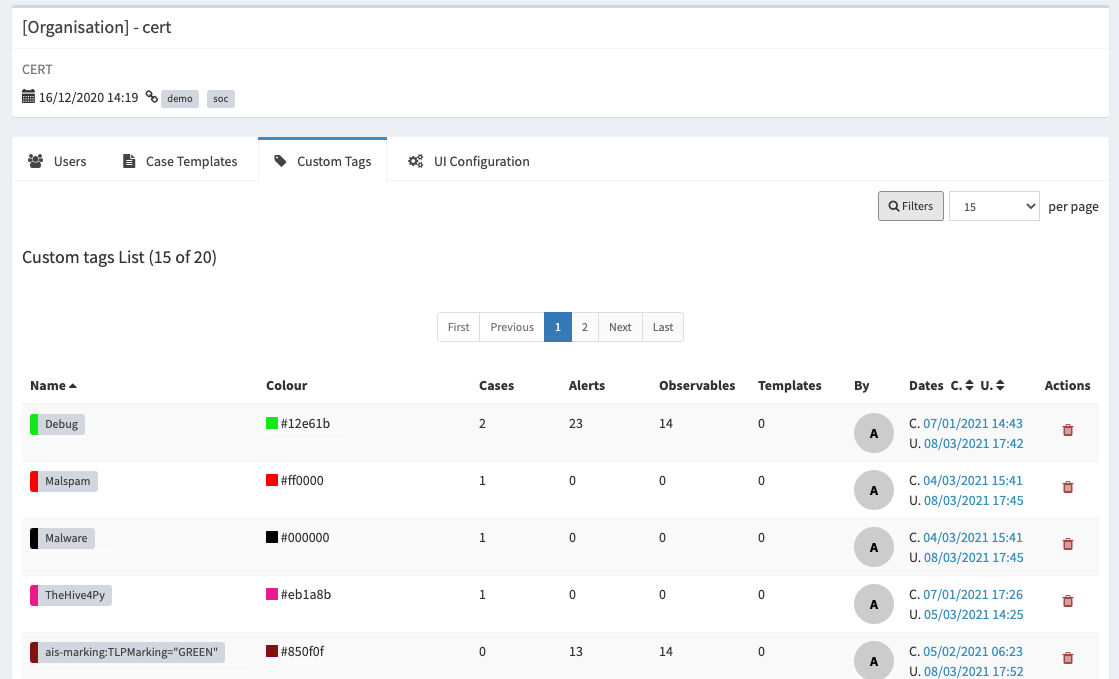
Task: Switch to the Users tab
Action: coord(57,161)
